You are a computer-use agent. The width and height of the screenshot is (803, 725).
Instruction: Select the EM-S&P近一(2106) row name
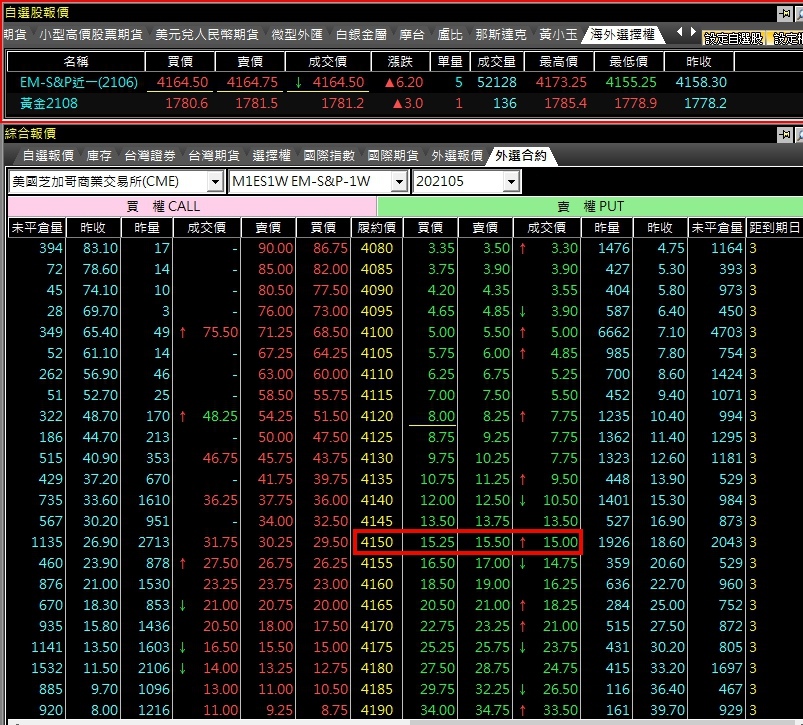pos(79,82)
